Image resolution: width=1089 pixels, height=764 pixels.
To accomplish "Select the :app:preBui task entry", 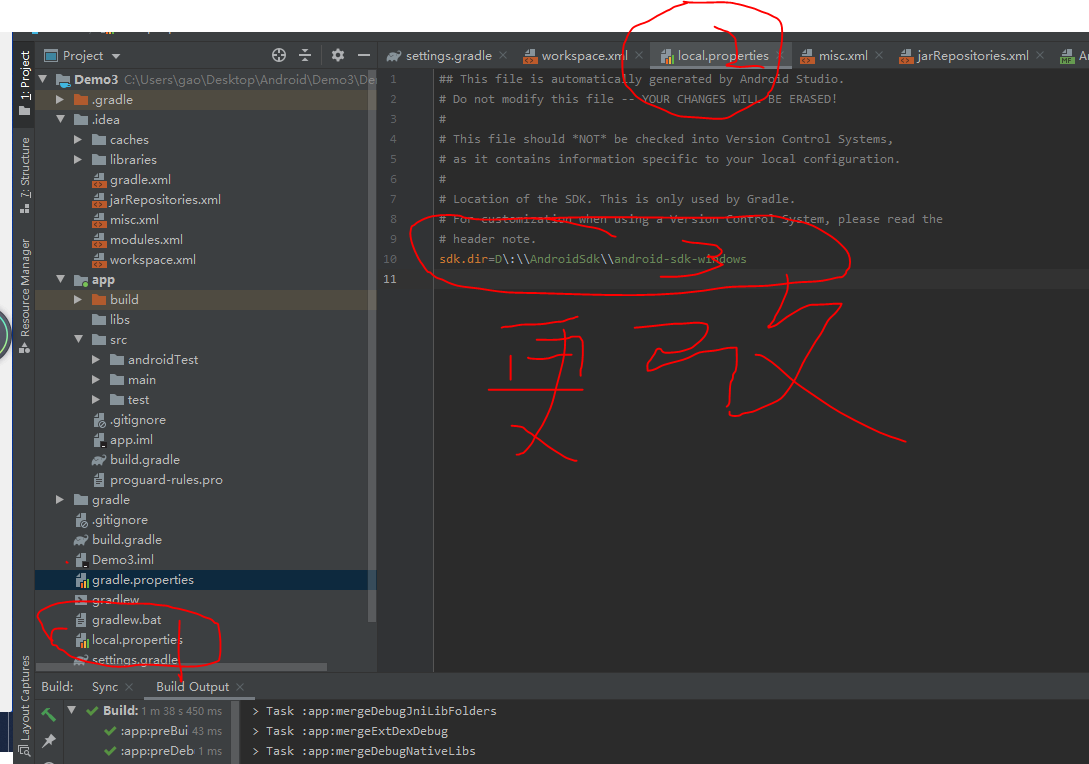I will (163, 731).
